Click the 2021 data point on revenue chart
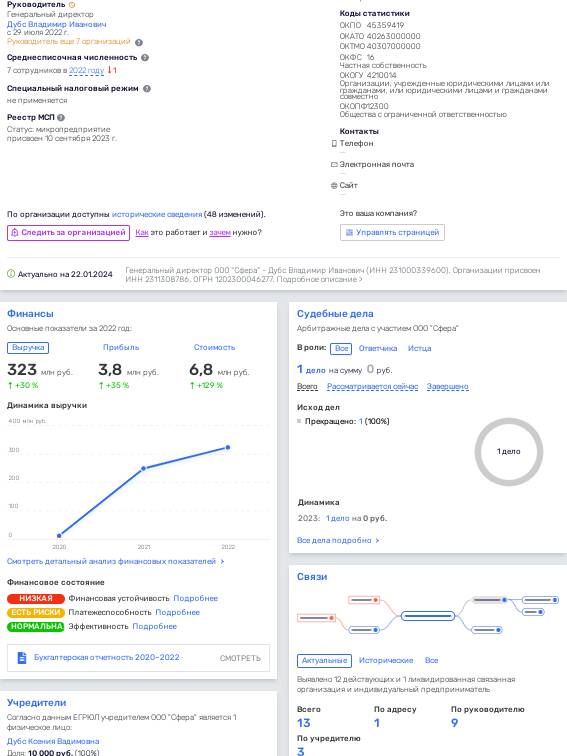This screenshot has width=567, height=756. tap(143, 469)
